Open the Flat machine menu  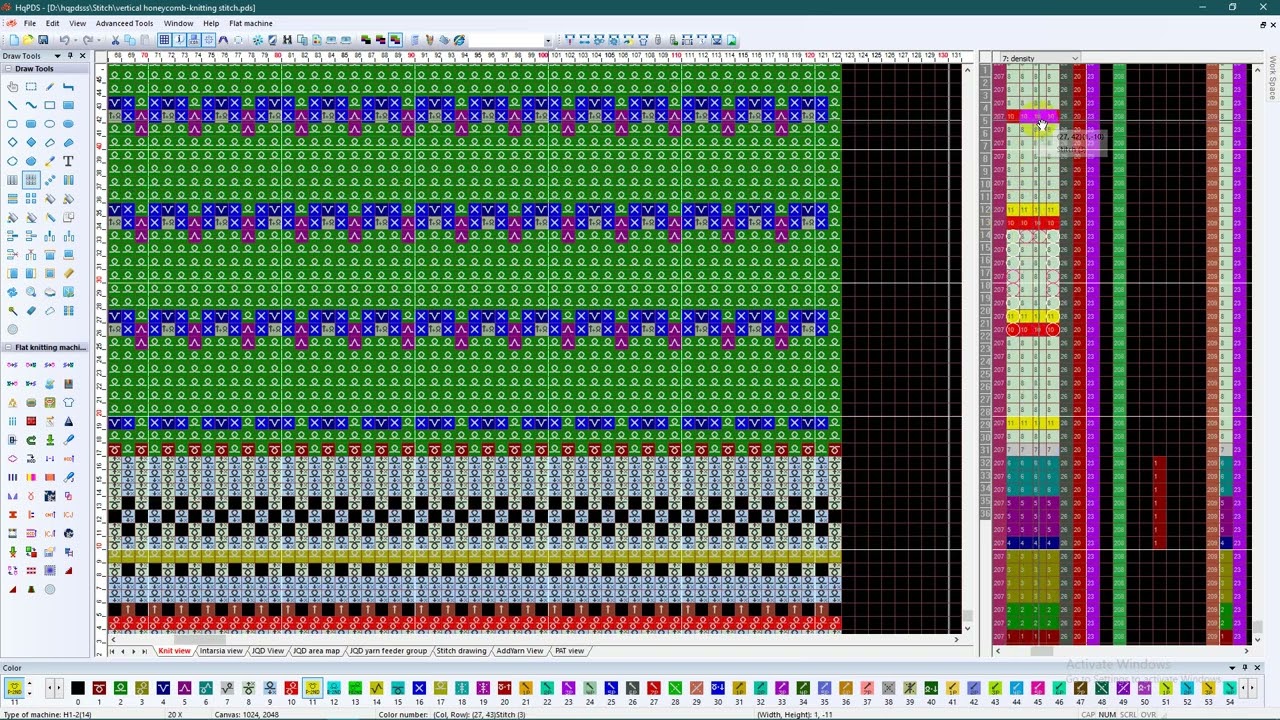pyautogui.click(x=250, y=23)
